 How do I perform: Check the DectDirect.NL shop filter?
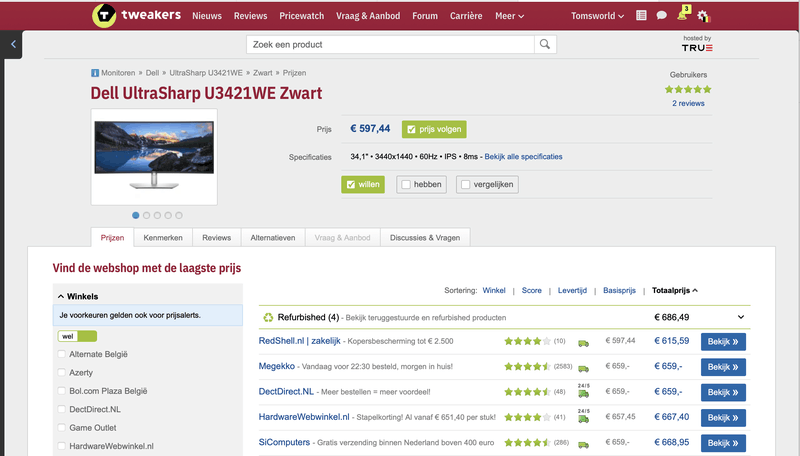pos(62,409)
